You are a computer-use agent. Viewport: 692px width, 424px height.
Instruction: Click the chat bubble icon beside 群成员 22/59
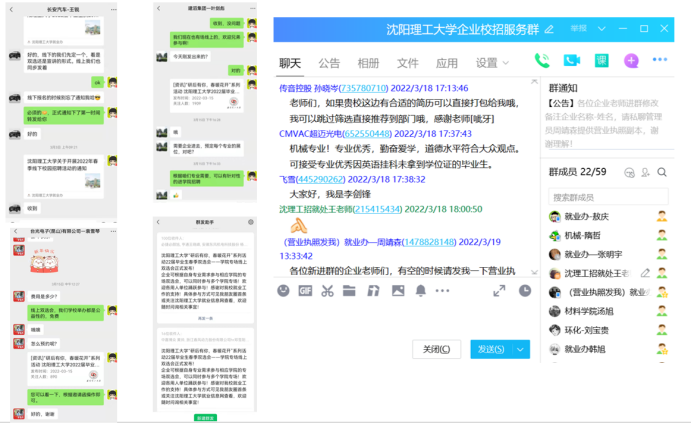tap(629, 173)
